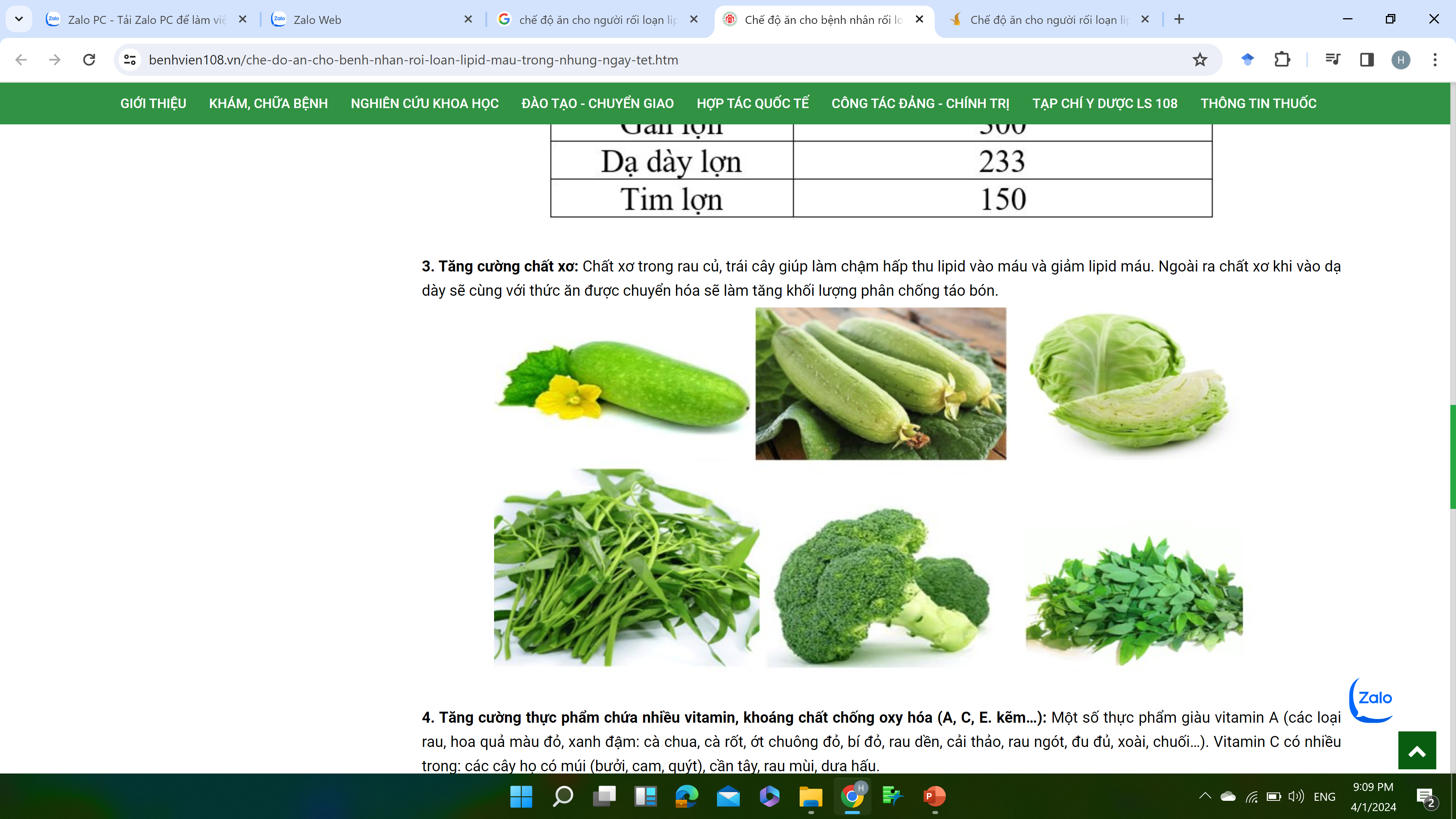This screenshot has height=819, width=1456.
Task: Open the KHÁM, CHỮA BỆNH menu
Action: click(268, 104)
